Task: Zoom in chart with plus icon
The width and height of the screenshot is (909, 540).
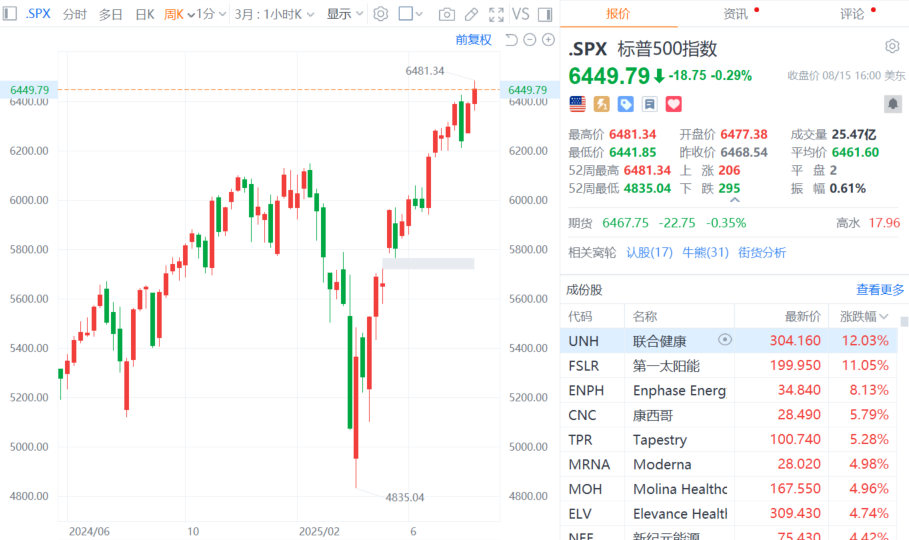Action: [x=548, y=39]
